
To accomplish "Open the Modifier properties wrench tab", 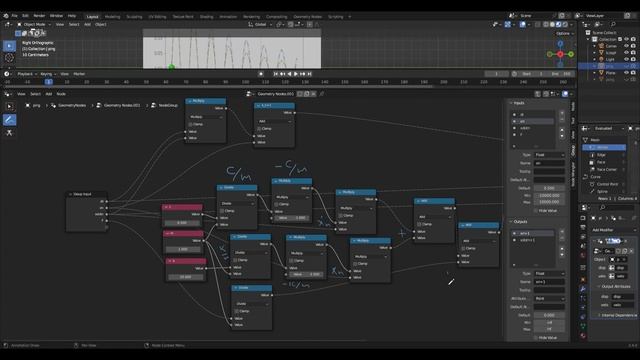I will [583, 289].
